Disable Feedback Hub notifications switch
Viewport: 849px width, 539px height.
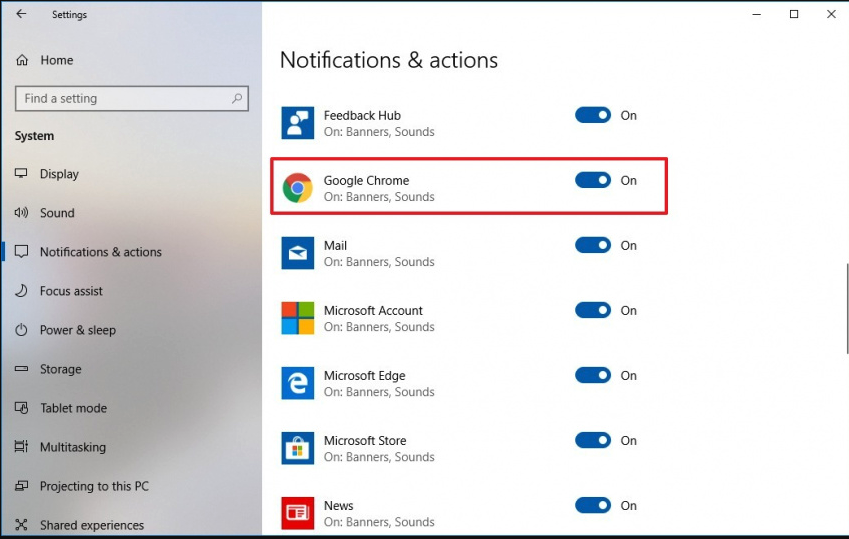[593, 115]
